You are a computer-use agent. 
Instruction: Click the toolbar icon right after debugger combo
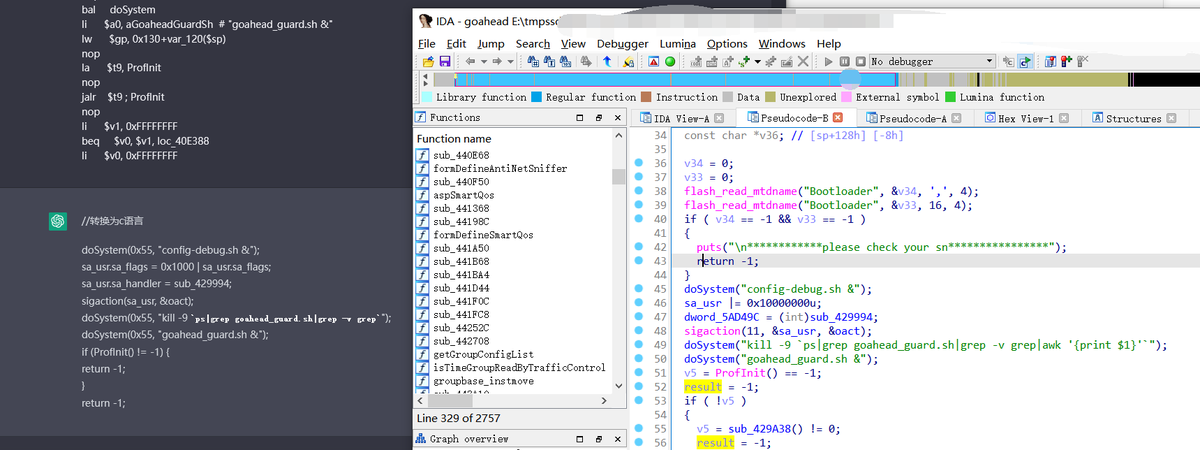click(1008, 61)
